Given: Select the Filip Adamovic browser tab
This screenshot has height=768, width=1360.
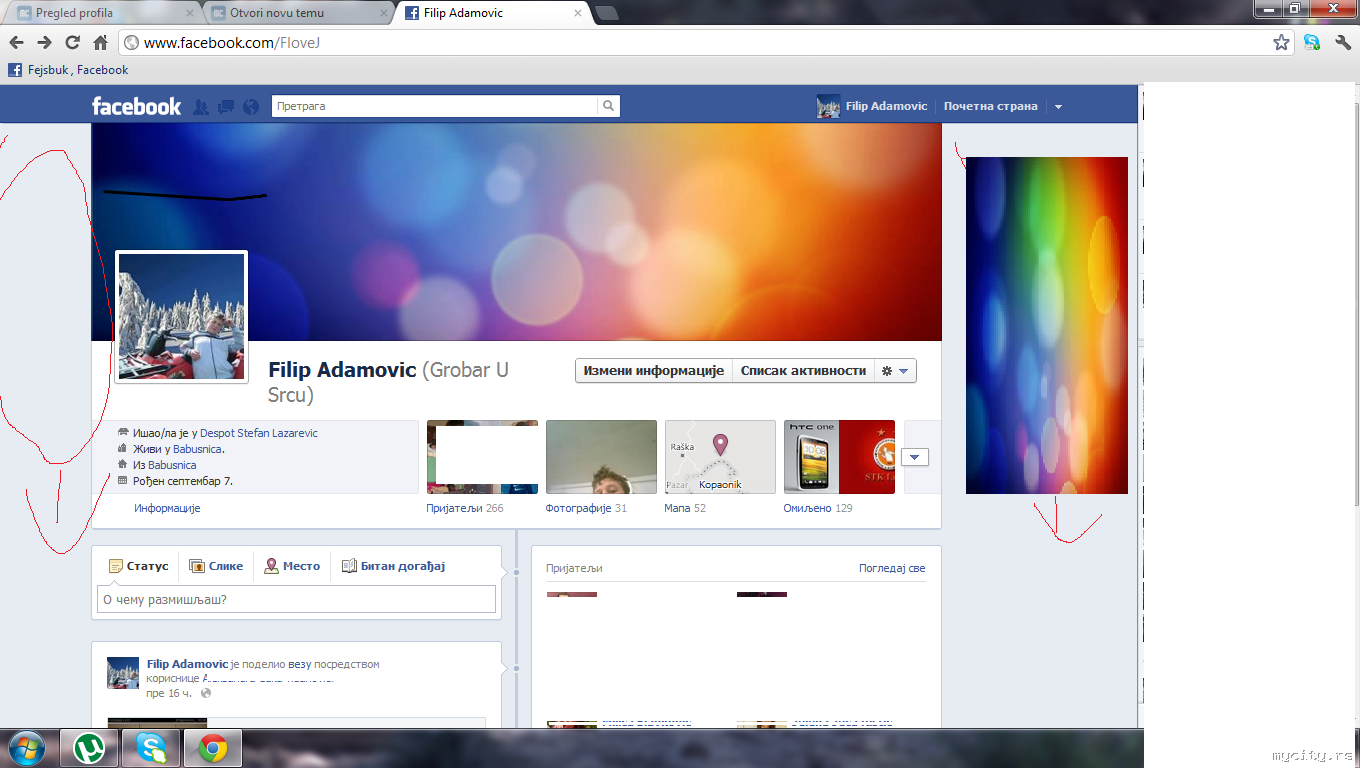Looking at the screenshot, I should [490, 13].
